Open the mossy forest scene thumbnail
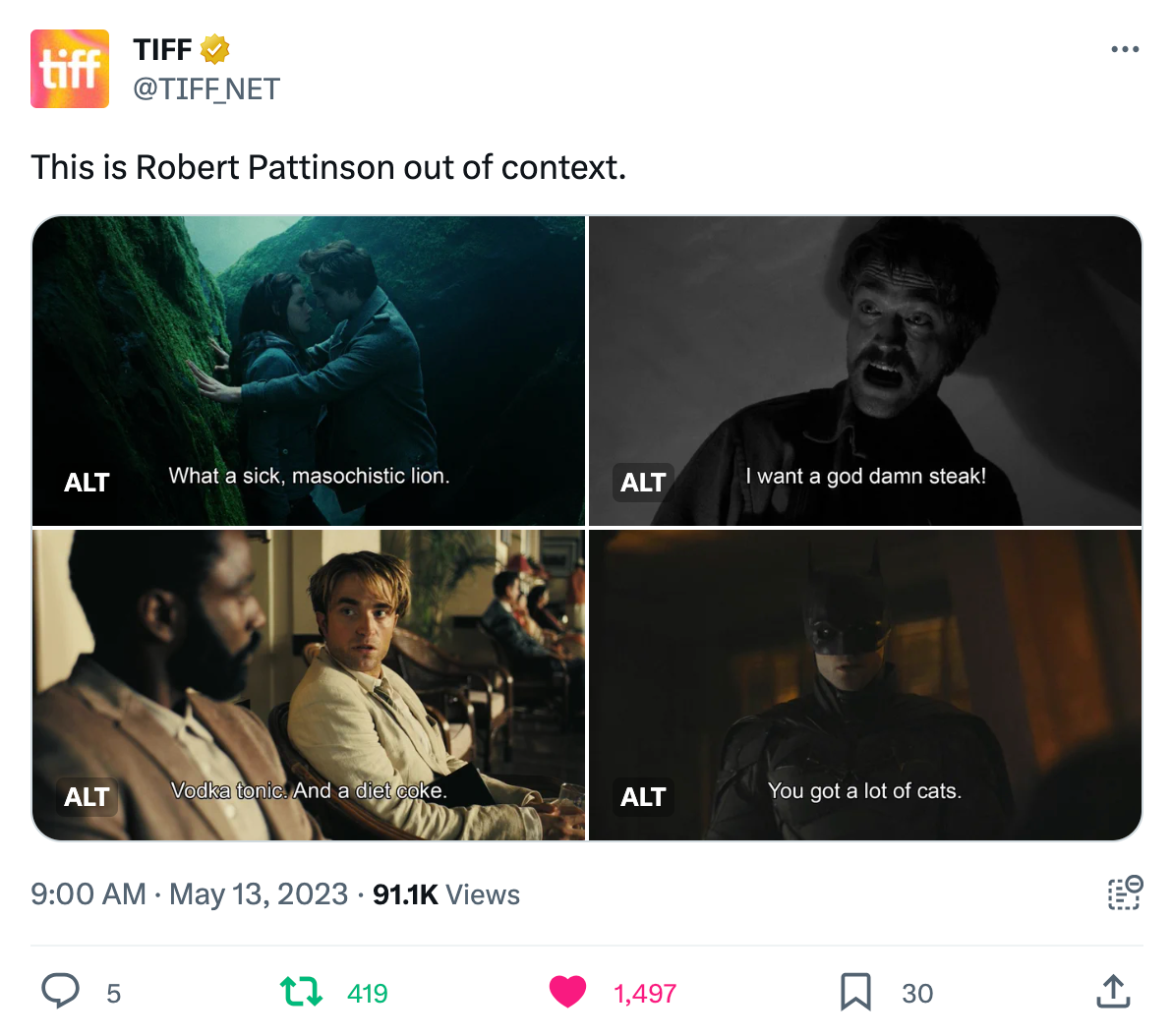 pyautogui.click(x=309, y=371)
